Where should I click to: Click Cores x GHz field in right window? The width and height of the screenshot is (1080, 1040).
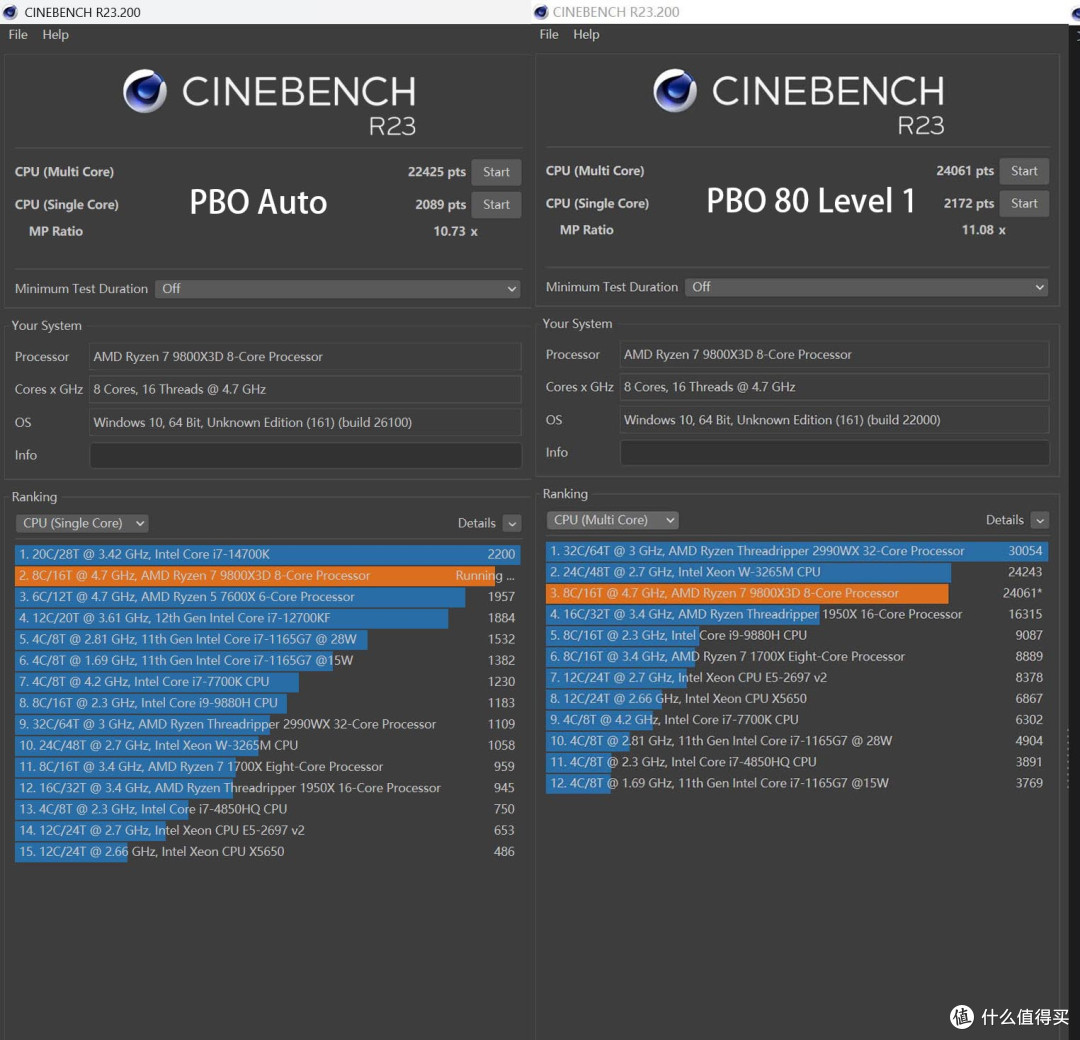click(835, 387)
